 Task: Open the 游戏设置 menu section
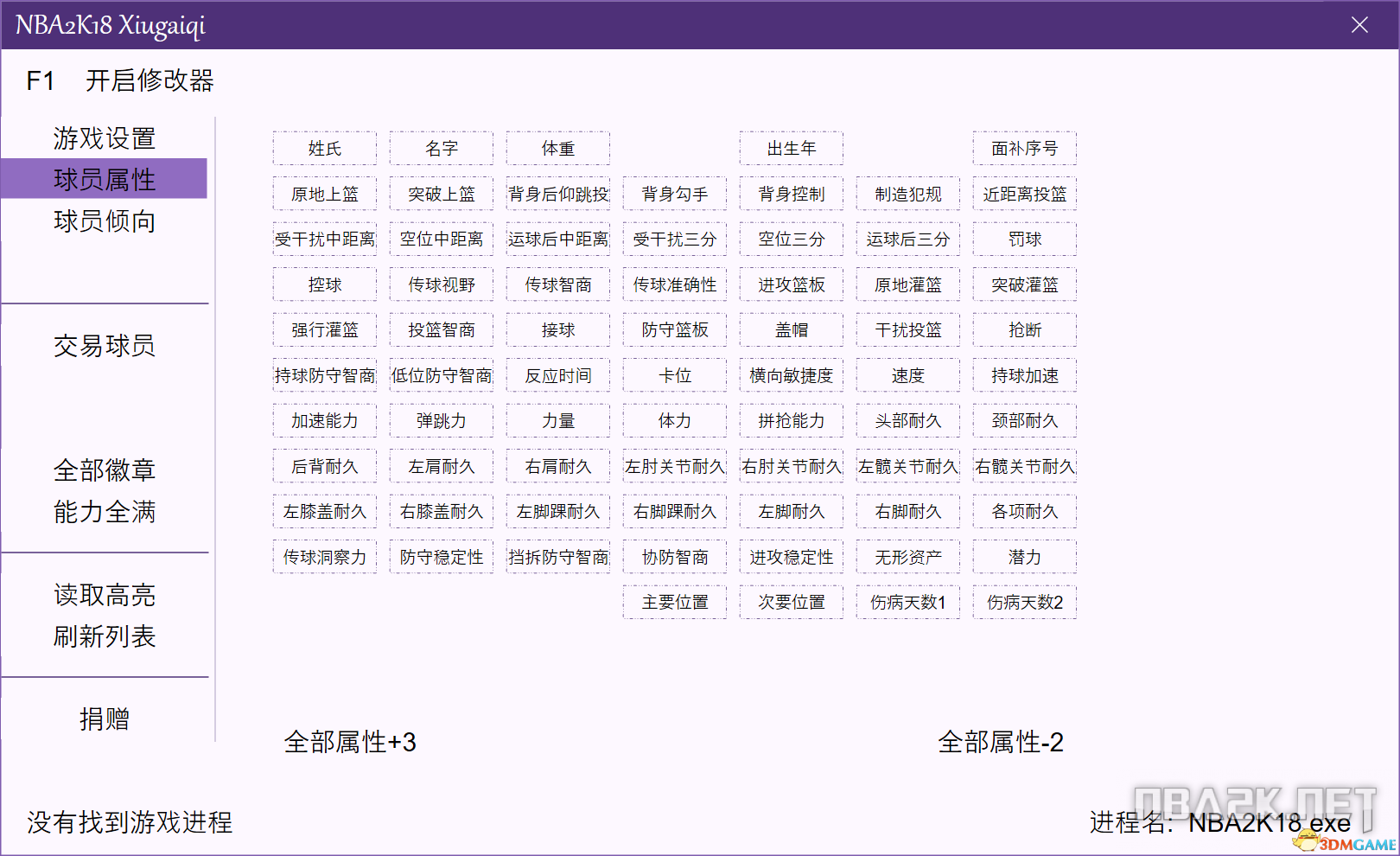pyautogui.click(x=105, y=138)
